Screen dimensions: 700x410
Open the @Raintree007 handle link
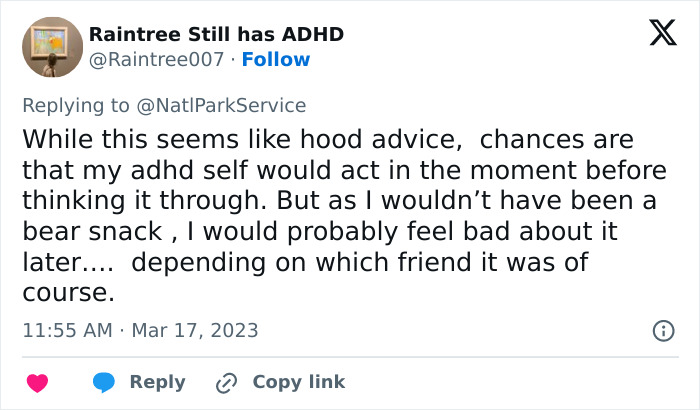(154, 60)
